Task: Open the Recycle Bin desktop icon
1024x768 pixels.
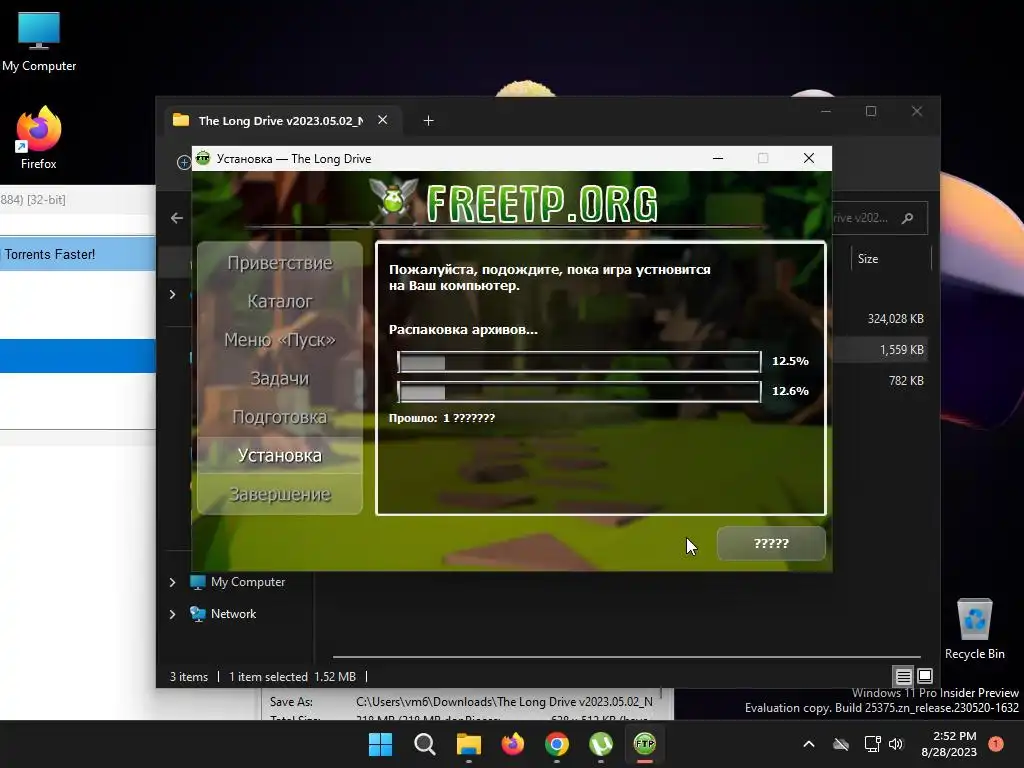Action: (x=974, y=629)
